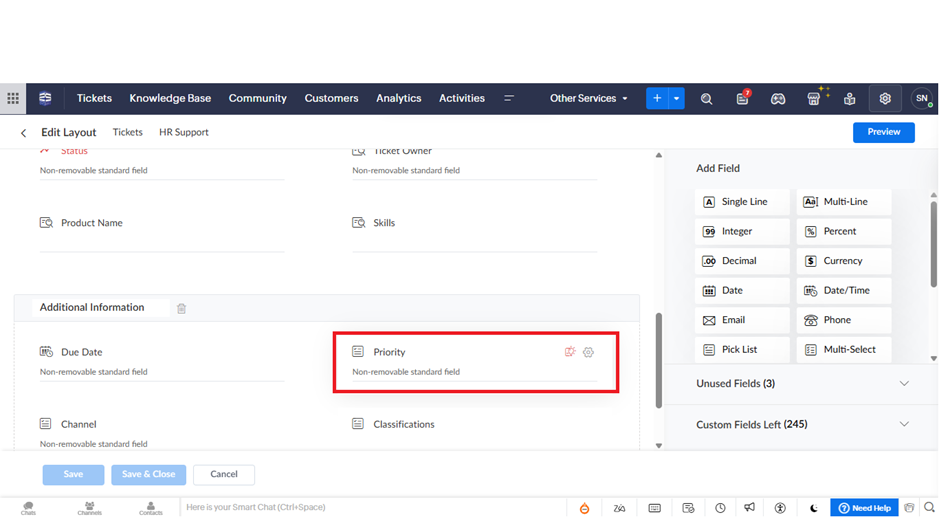Click the game controller icon in header
This screenshot has width=939, height=528.
[x=778, y=99]
